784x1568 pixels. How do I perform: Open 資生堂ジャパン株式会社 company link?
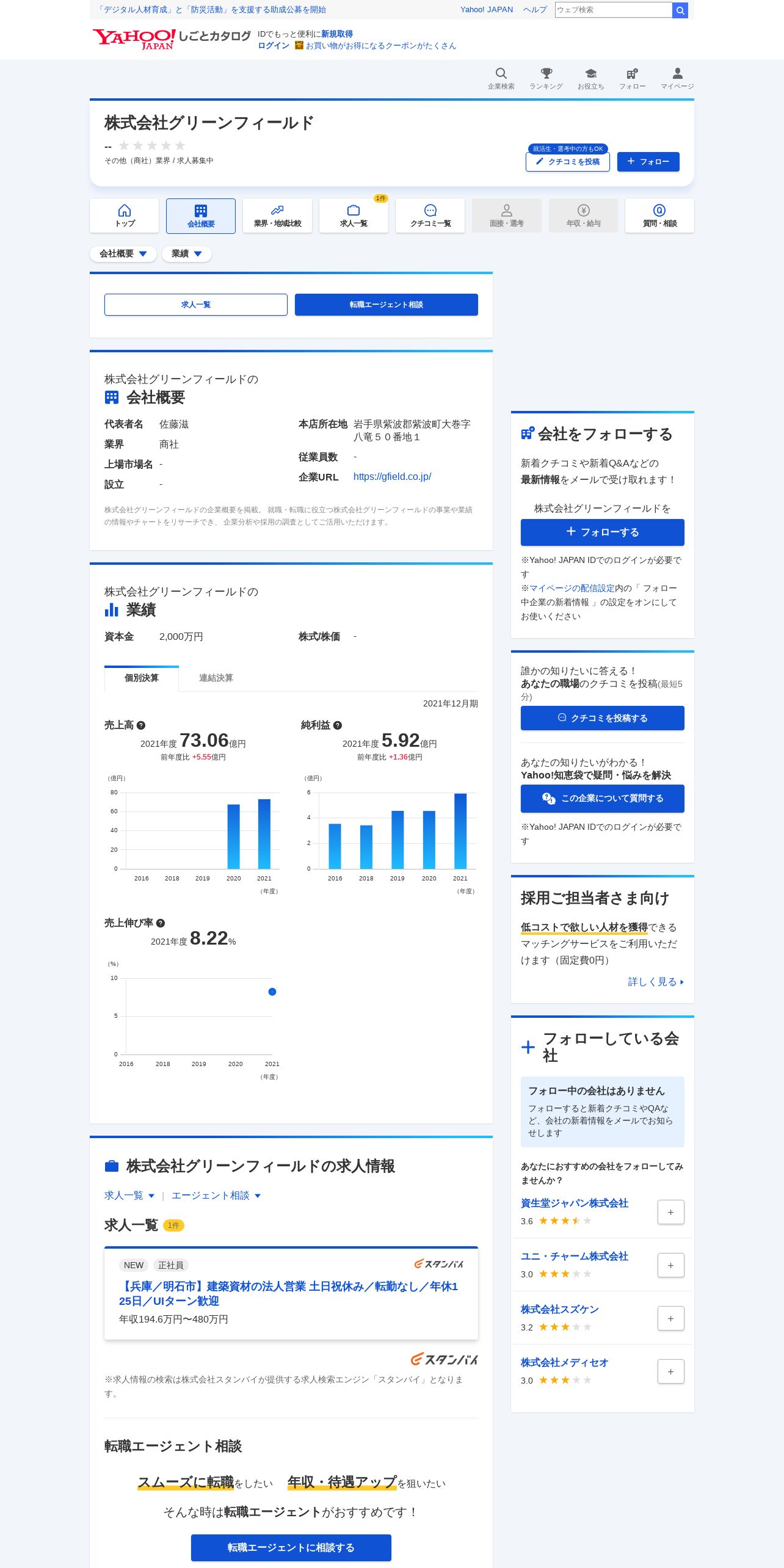click(575, 1203)
